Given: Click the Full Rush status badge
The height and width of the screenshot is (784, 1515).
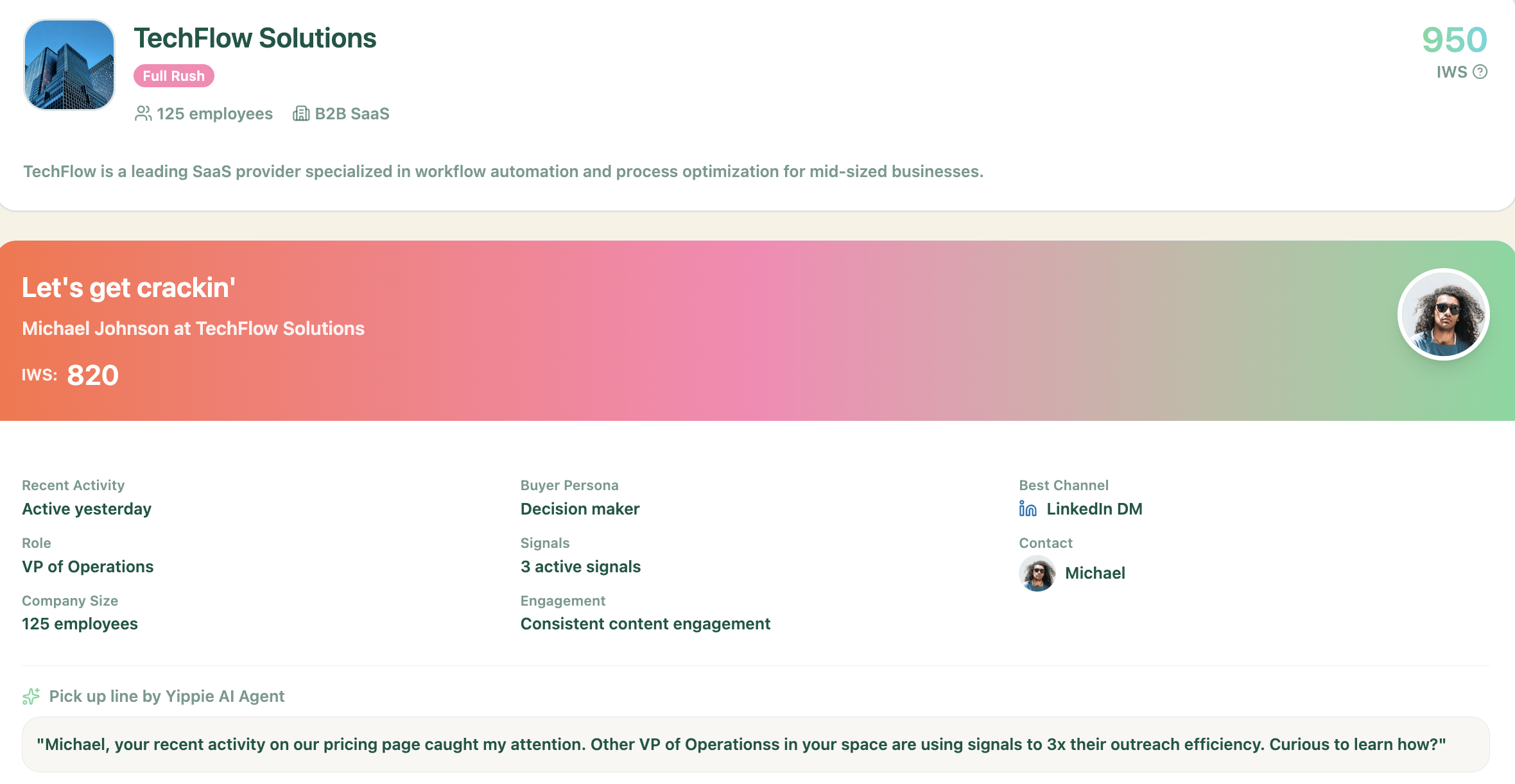Looking at the screenshot, I should [174, 76].
